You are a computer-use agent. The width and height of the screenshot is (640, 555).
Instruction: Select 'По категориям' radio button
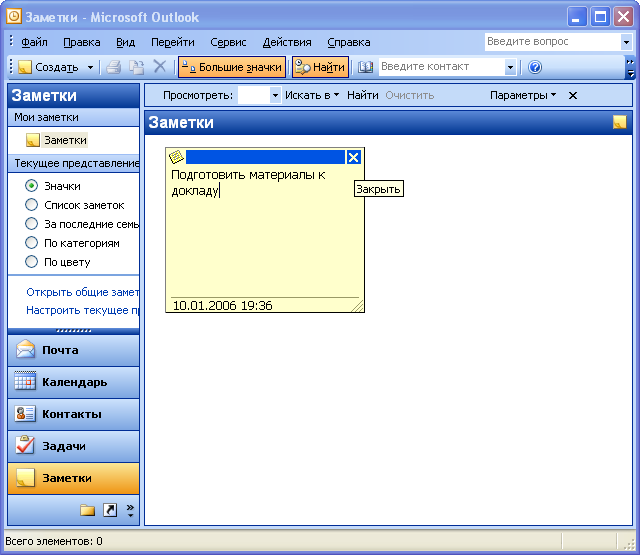31,243
